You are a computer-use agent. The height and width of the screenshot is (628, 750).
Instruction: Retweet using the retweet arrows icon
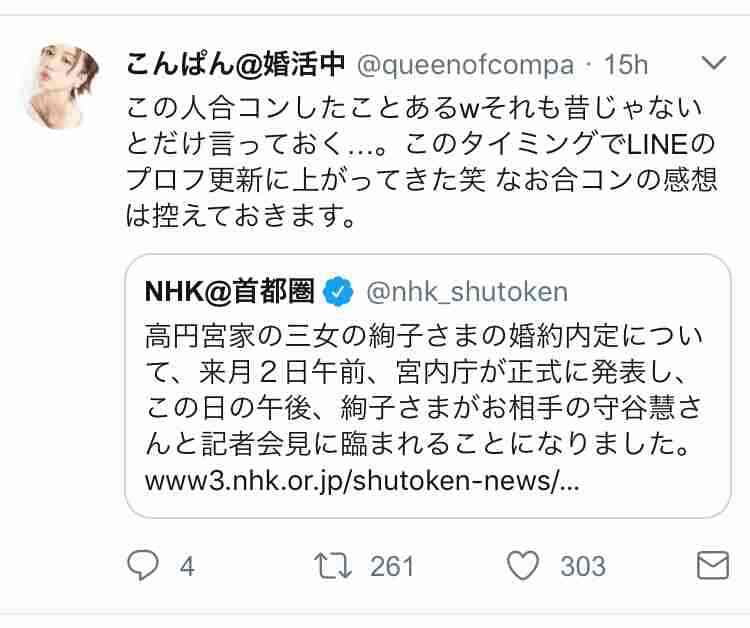333,566
